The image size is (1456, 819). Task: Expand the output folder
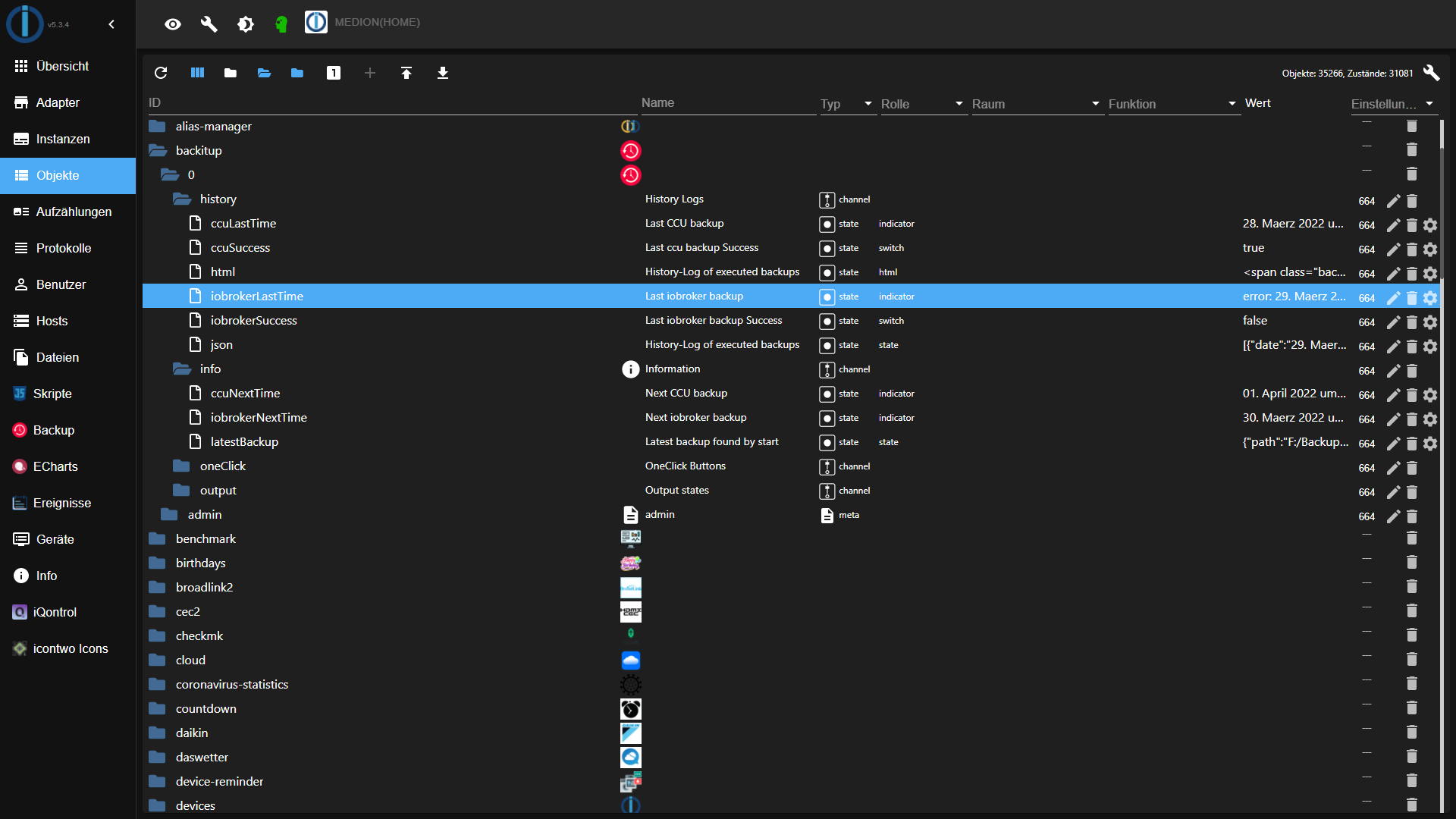point(181,491)
